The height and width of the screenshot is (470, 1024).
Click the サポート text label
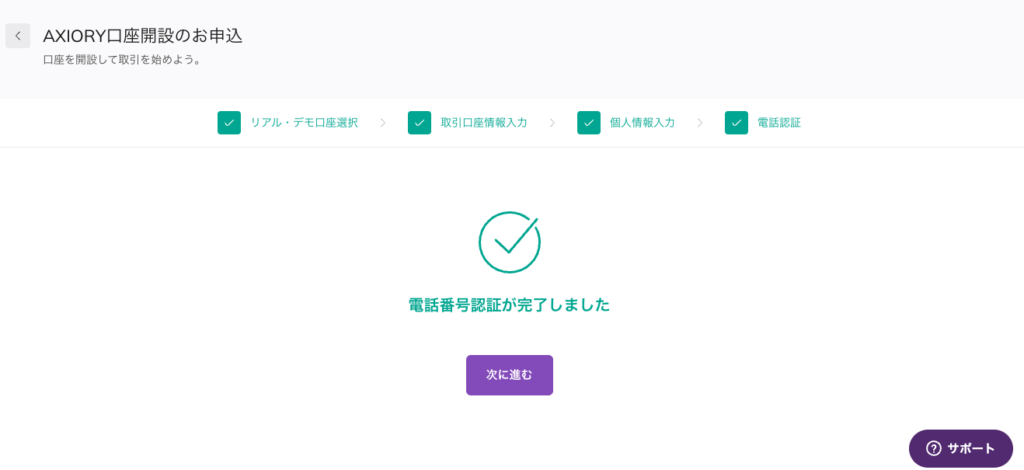coord(971,448)
